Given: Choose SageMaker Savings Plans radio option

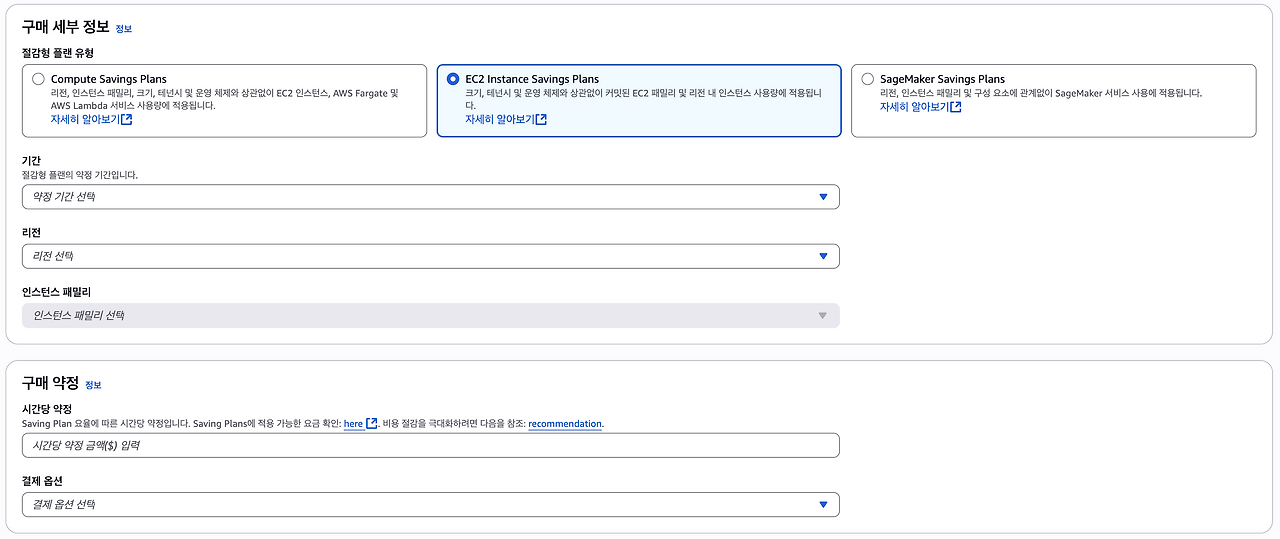Looking at the screenshot, I should (x=867, y=79).
